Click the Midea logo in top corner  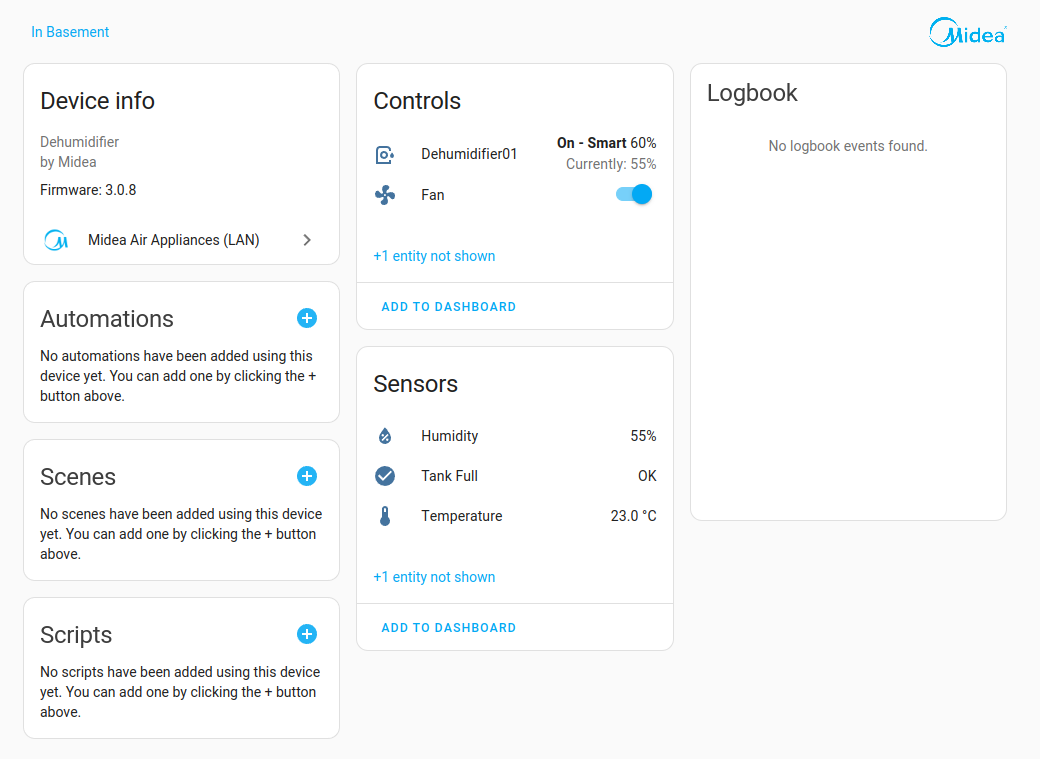(x=967, y=33)
